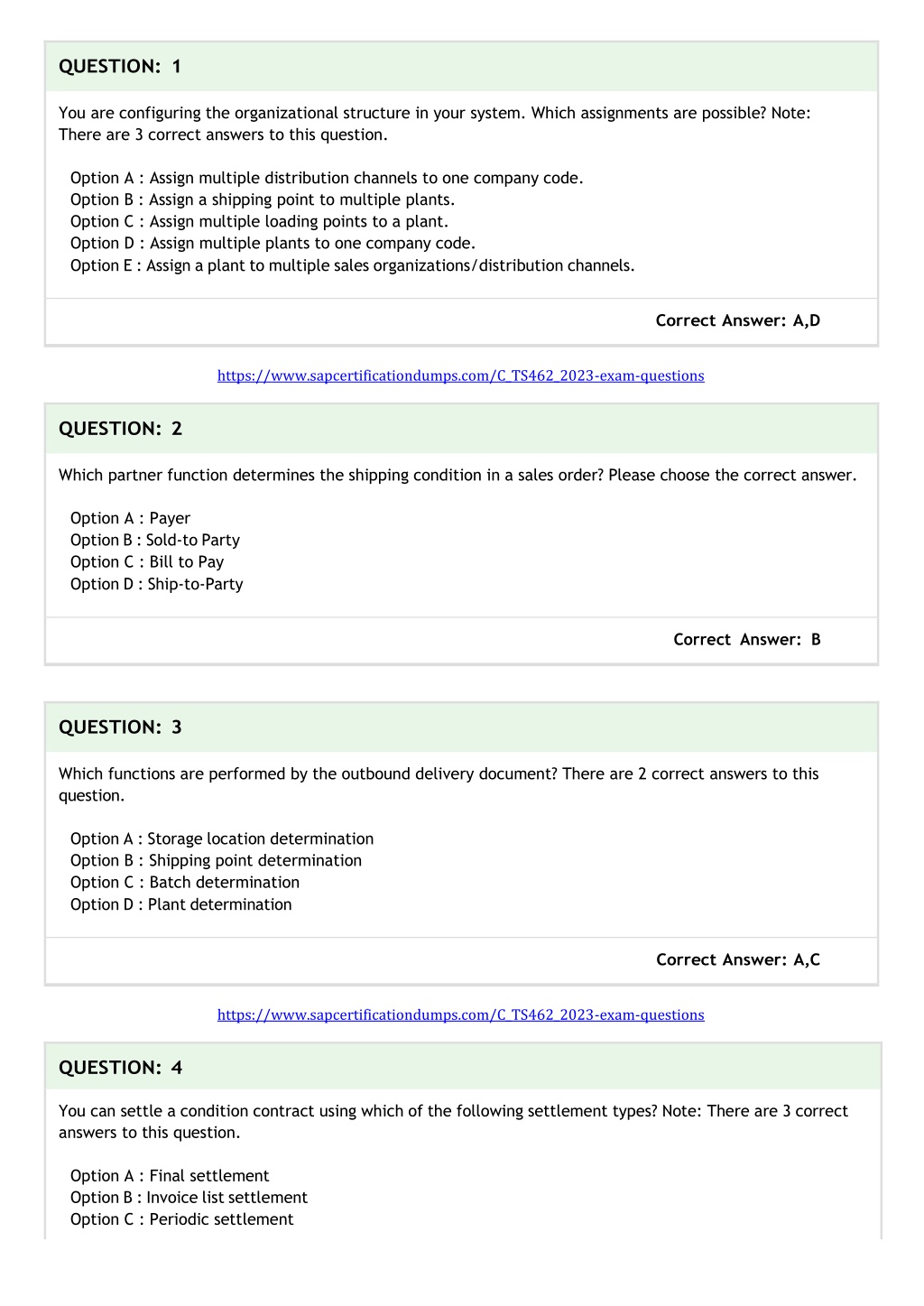Screen dimensions: 924x1306
Task: Select Storage location determination option
Action: (x=222, y=838)
